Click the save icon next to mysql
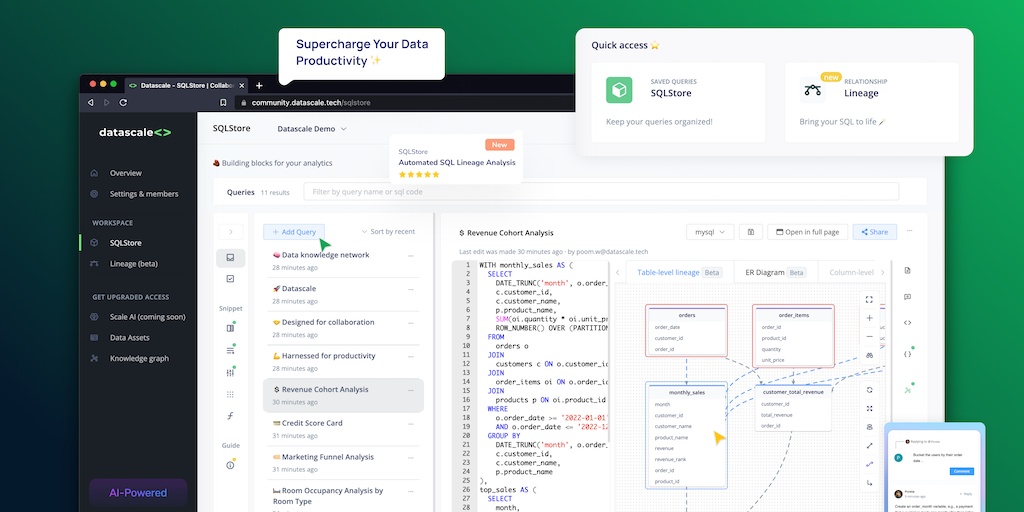1024x512 pixels. tap(751, 232)
